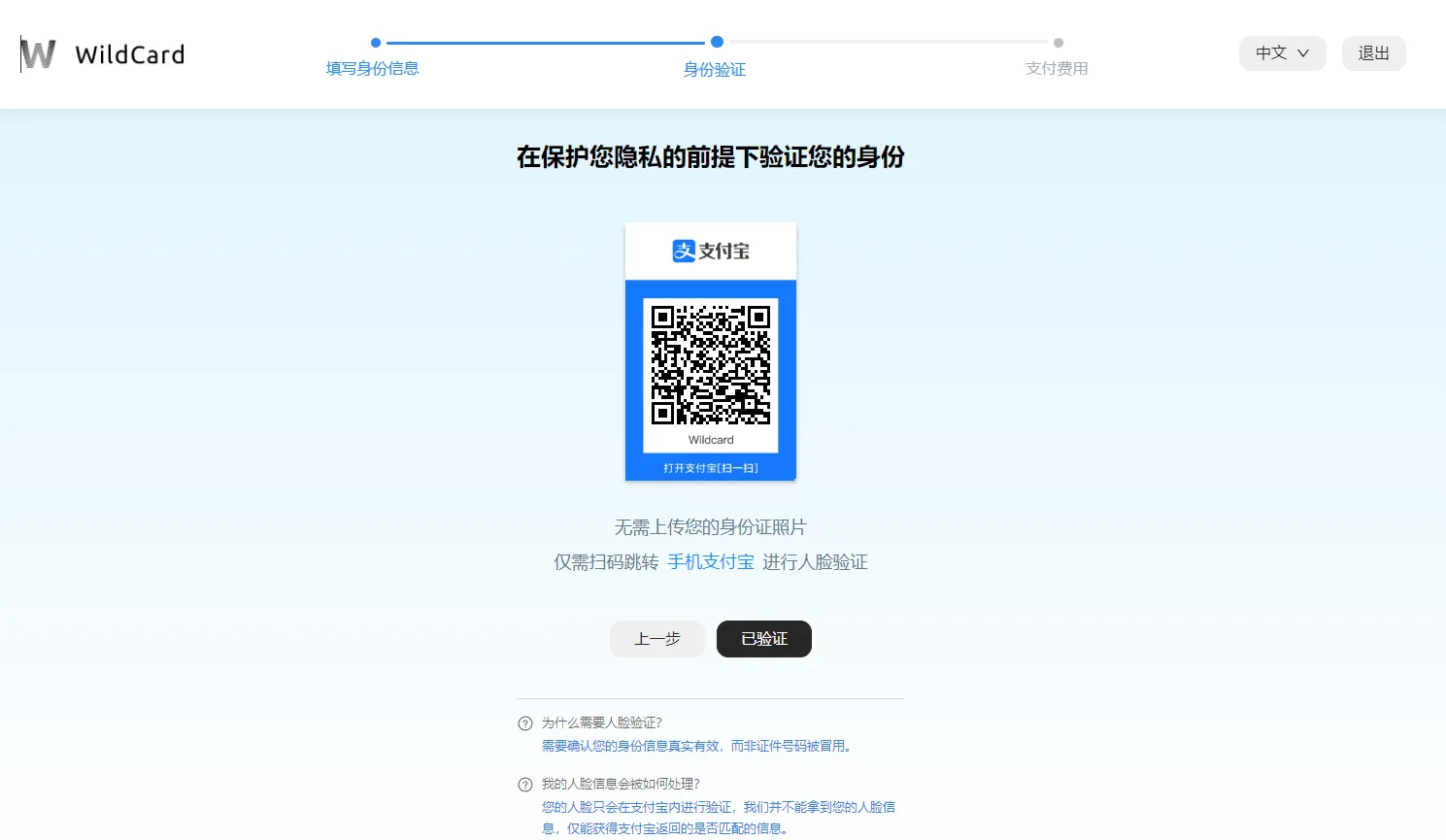Click the Alipay QR code image
Screen dimensions: 1446x840
(x=711, y=365)
